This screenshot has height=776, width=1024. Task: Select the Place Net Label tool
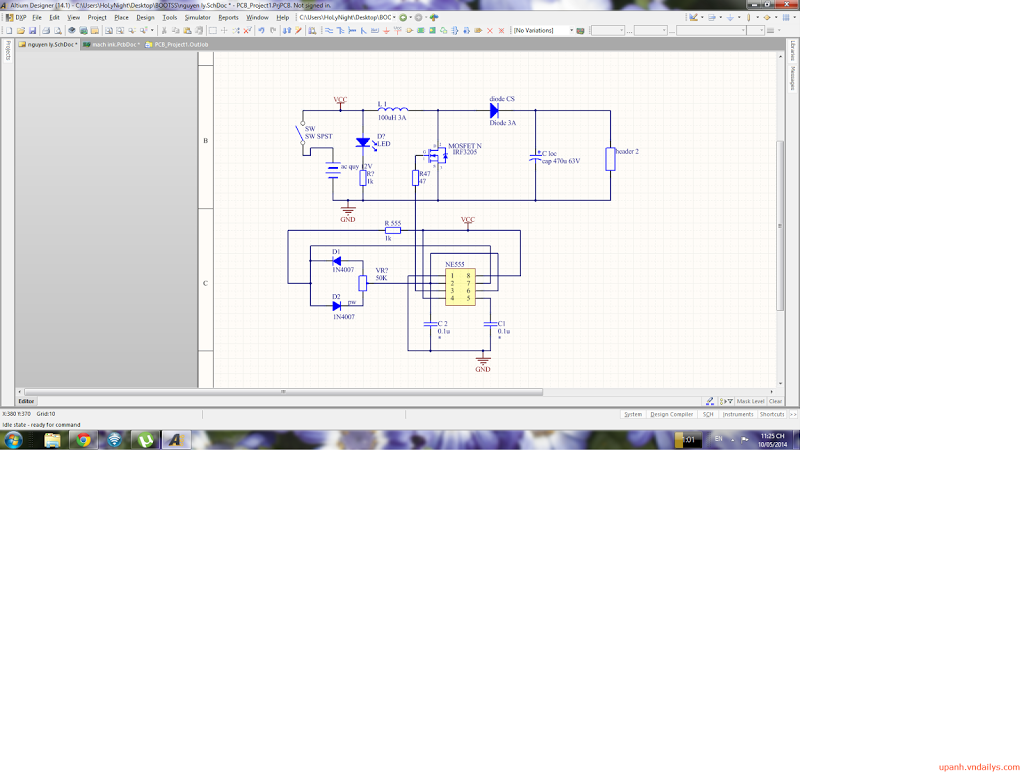375,31
